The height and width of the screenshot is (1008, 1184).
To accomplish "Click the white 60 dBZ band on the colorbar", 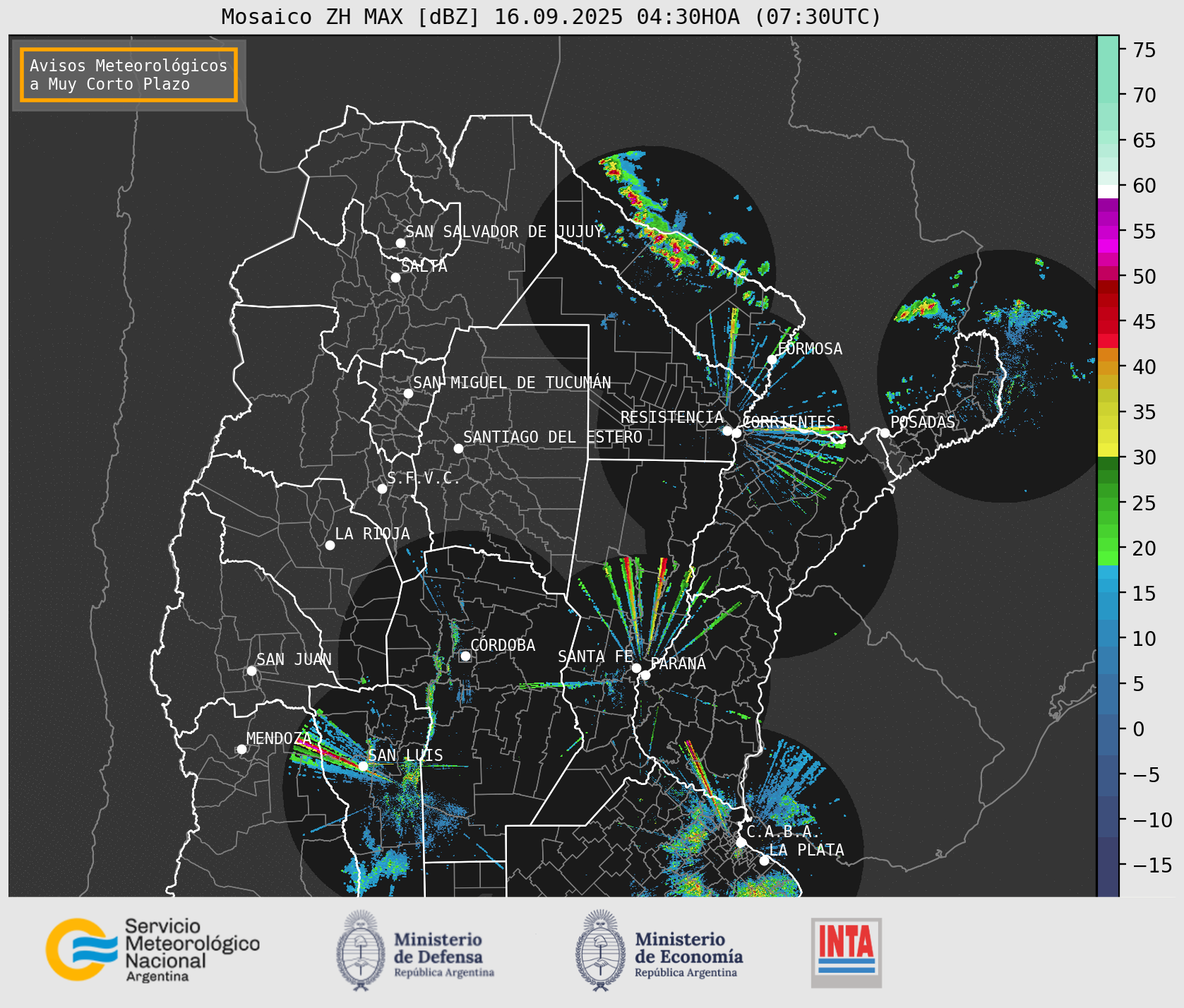I will point(1108,191).
